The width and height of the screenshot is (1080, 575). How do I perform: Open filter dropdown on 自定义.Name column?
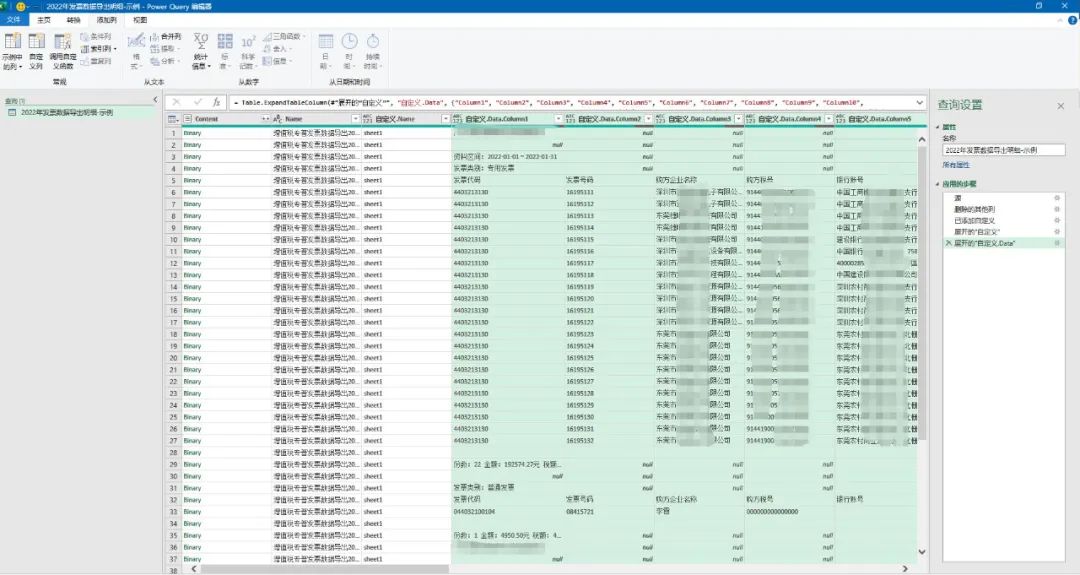(445, 119)
